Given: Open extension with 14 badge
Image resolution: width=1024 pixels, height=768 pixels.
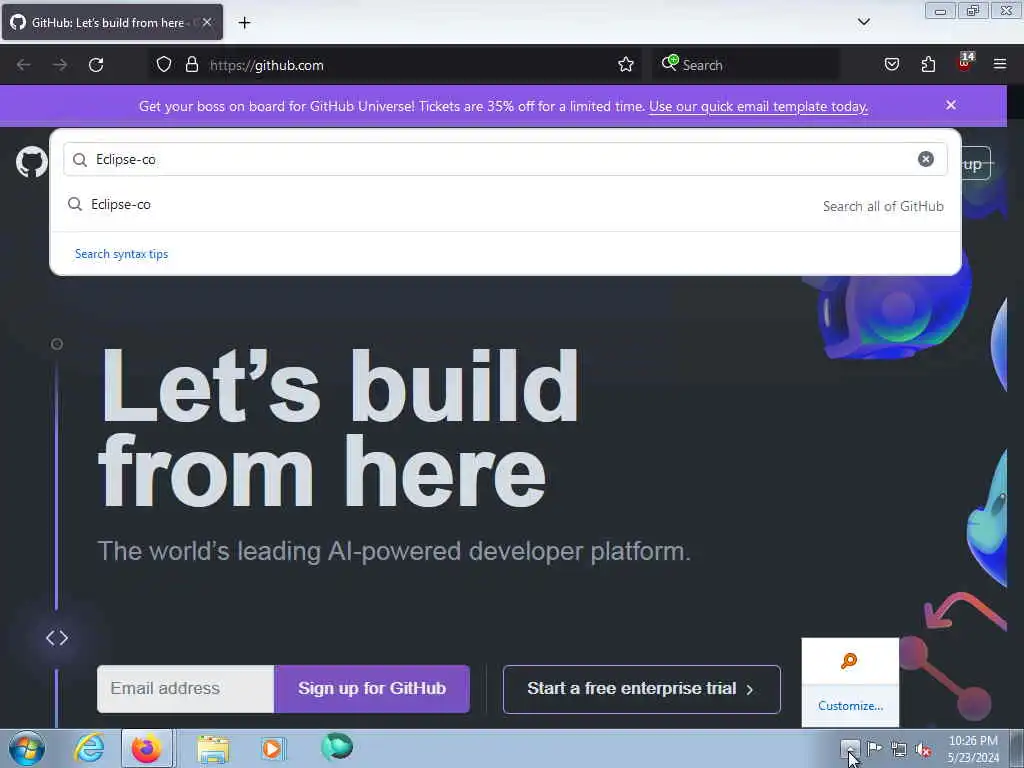Looking at the screenshot, I should 965,62.
